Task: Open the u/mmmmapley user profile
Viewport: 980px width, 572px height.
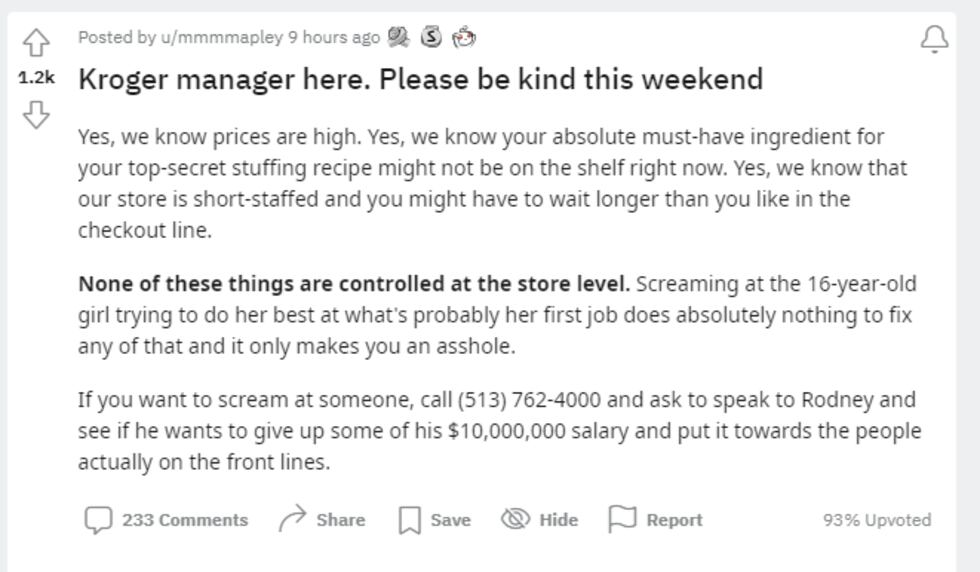Action: 222,38
